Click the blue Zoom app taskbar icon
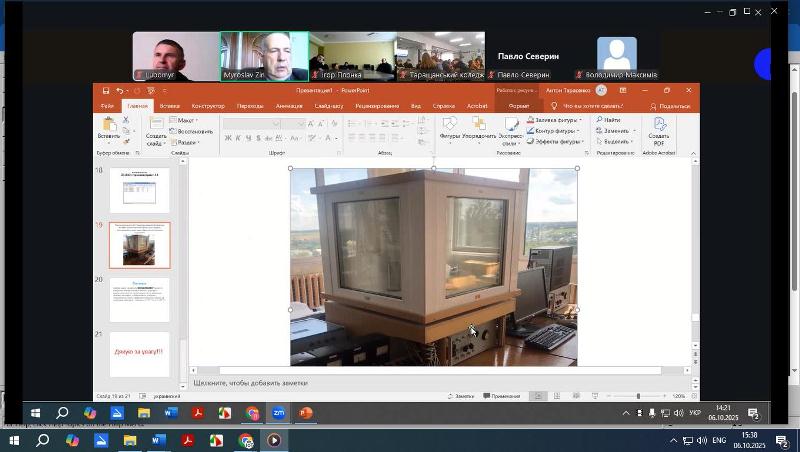This screenshot has height=452, width=800. 279,413
